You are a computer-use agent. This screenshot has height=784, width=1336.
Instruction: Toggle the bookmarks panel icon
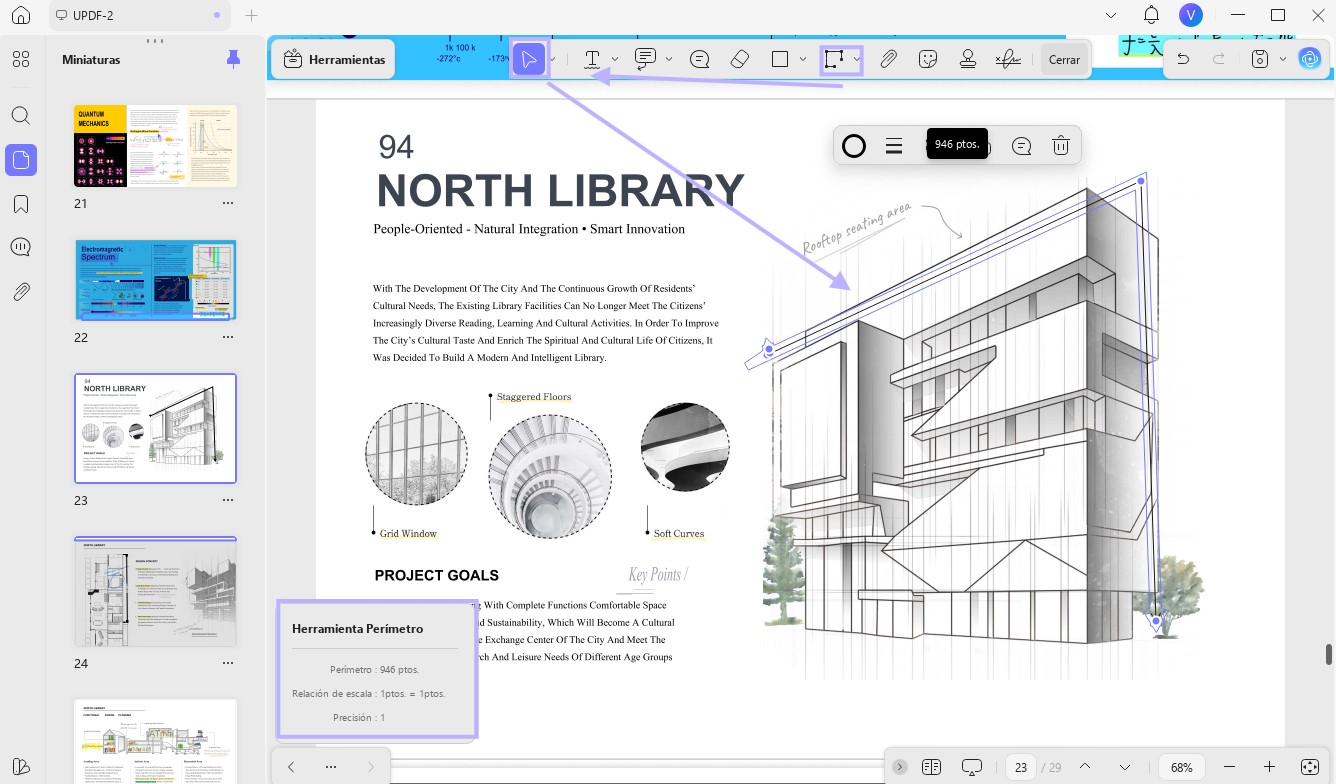[20, 204]
